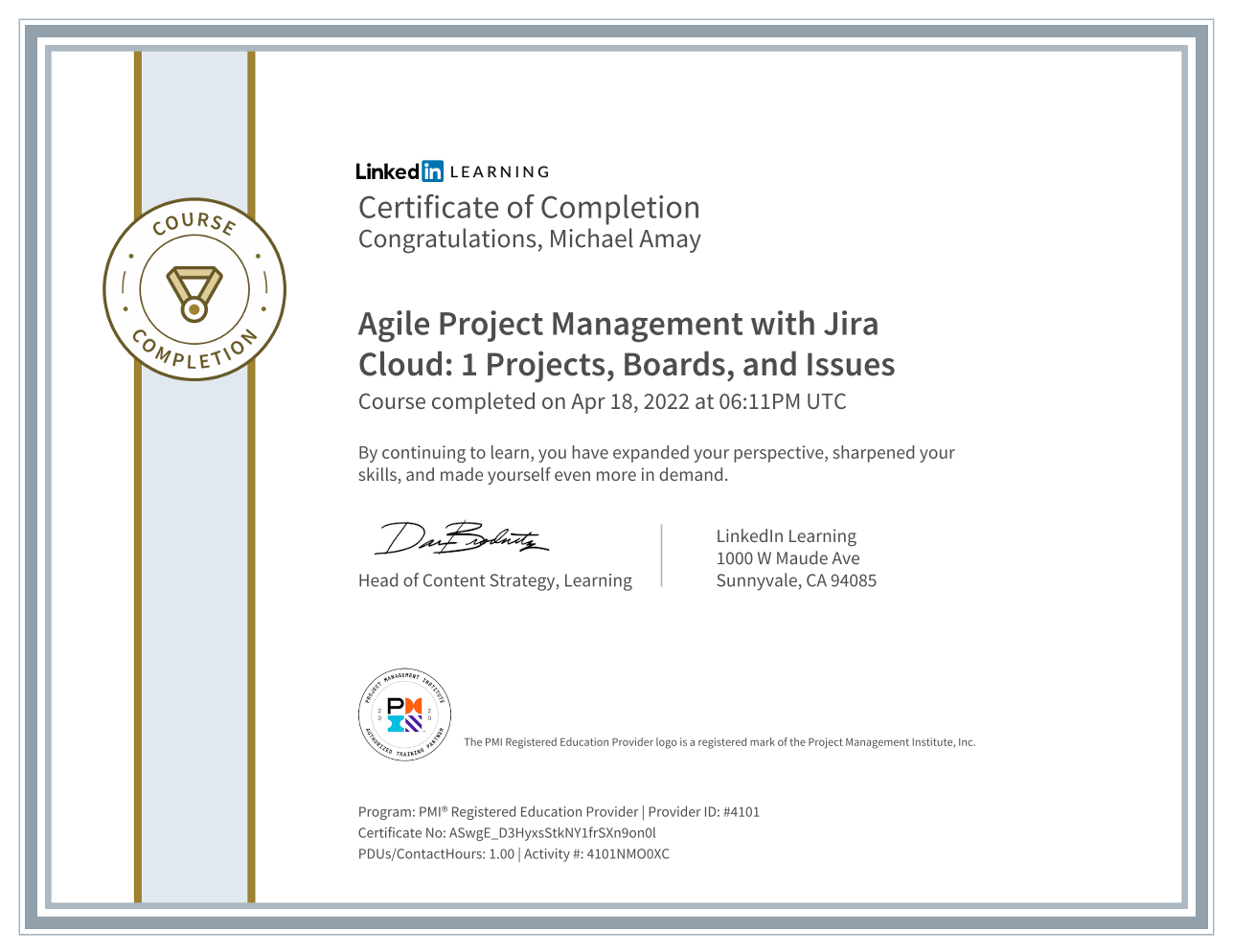Click the PMI Authorized Training Partner seal
Image resolution: width=1233 pixels, height=952 pixels.
(x=405, y=714)
